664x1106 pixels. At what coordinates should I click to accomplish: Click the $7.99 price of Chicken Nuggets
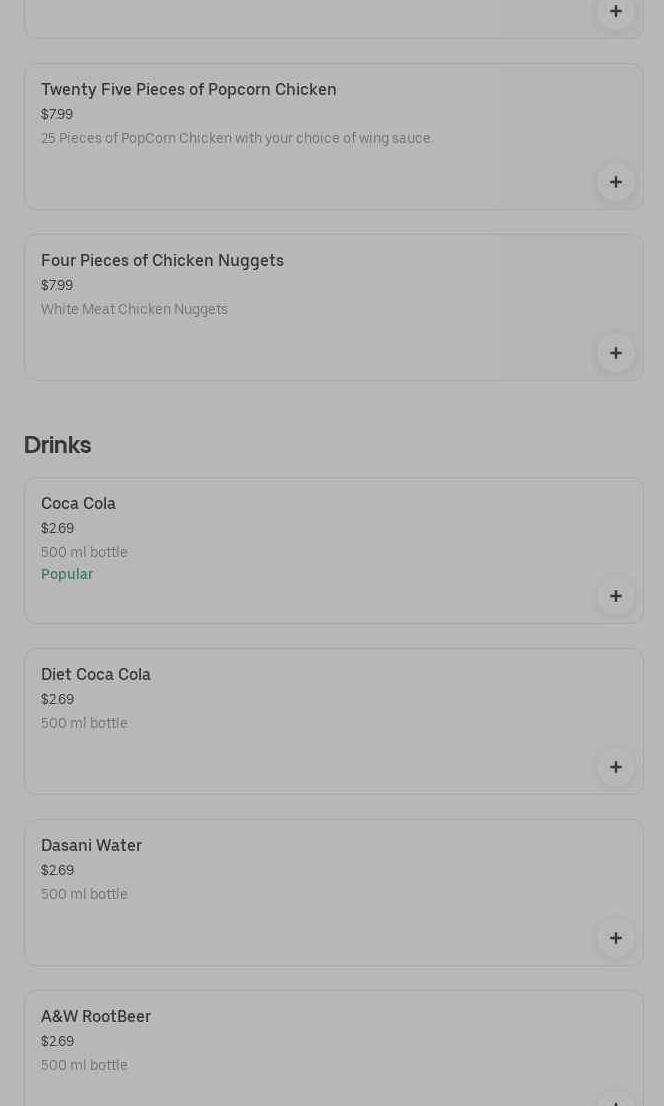click(57, 285)
